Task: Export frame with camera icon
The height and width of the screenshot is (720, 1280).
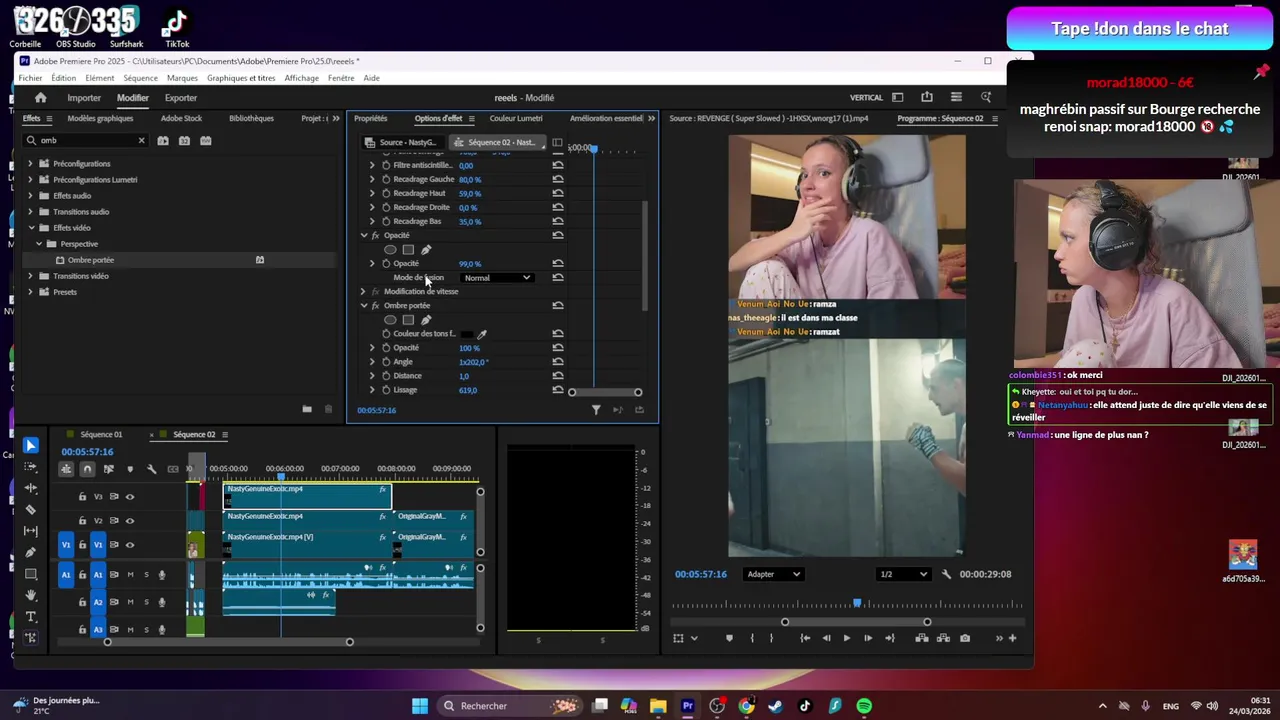Action: [x=965, y=638]
